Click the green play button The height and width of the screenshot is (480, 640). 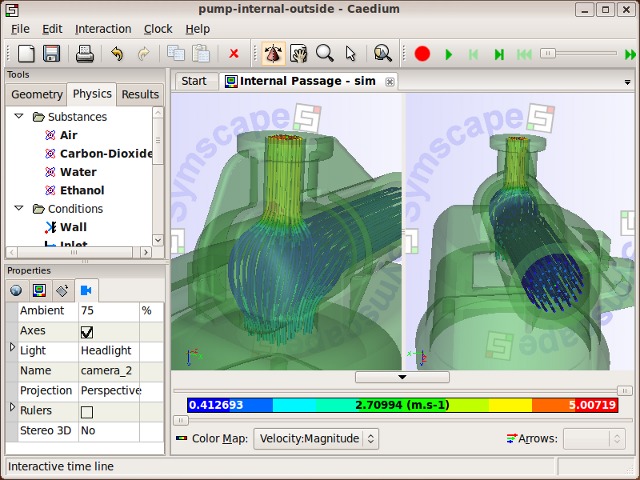pyautogui.click(x=449, y=54)
